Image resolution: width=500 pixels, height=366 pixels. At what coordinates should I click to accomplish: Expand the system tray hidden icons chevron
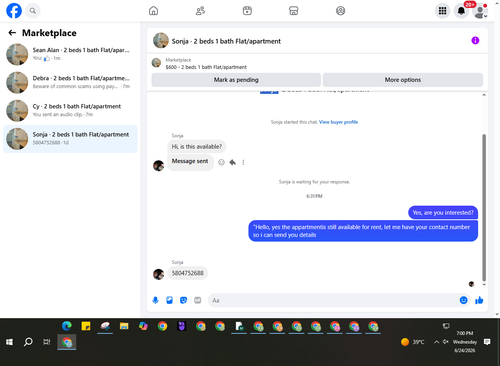(x=436, y=342)
